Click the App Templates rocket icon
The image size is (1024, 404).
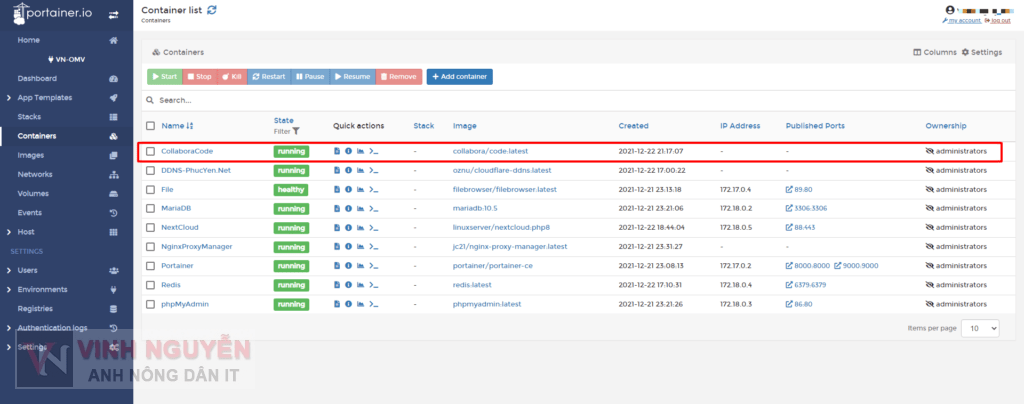pyautogui.click(x=114, y=98)
